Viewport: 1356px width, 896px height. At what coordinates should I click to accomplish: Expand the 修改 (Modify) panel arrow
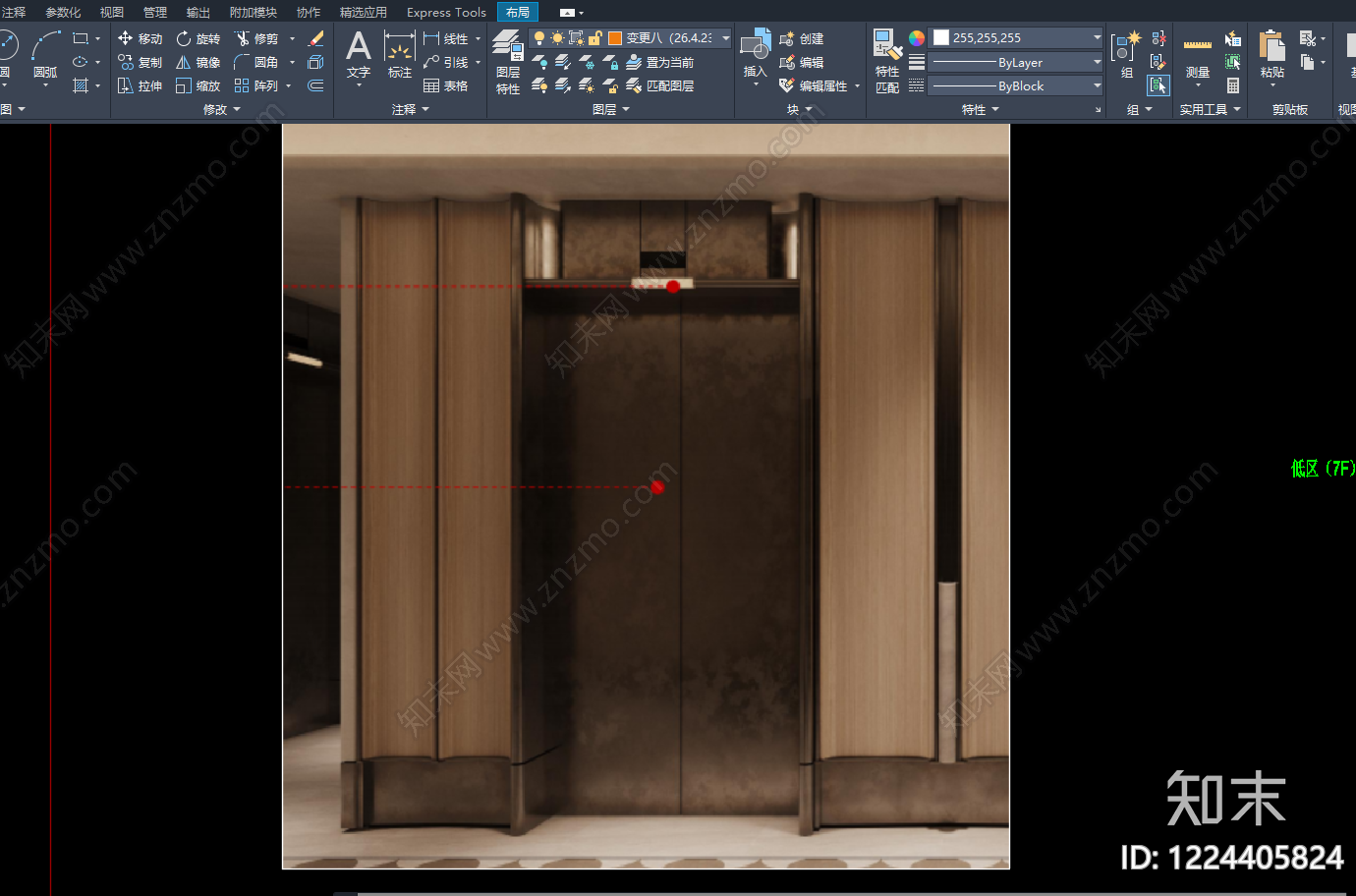[237, 110]
